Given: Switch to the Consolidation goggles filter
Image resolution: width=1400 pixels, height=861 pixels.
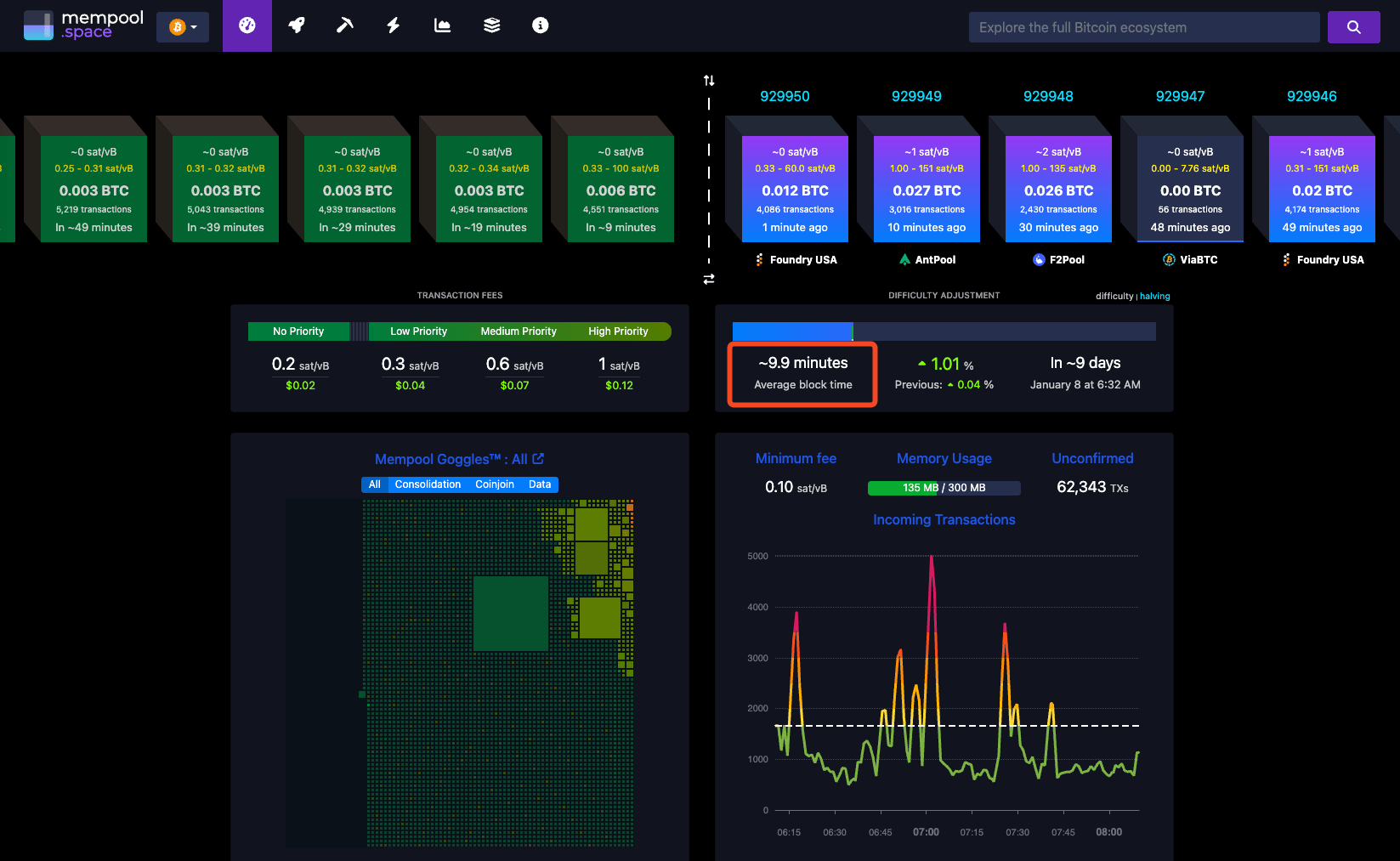Looking at the screenshot, I should click(x=428, y=484).
